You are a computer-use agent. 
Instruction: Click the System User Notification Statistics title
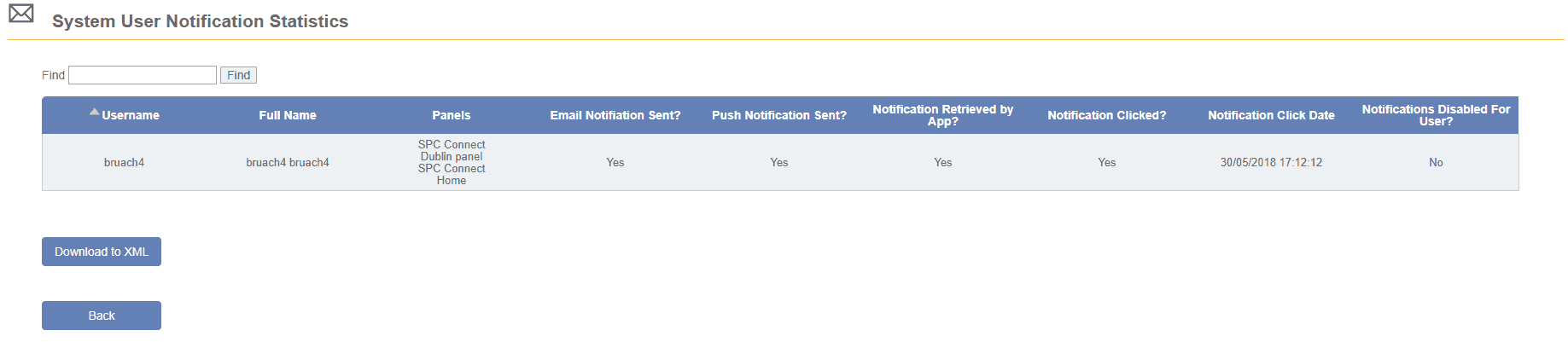coord(200,21)
